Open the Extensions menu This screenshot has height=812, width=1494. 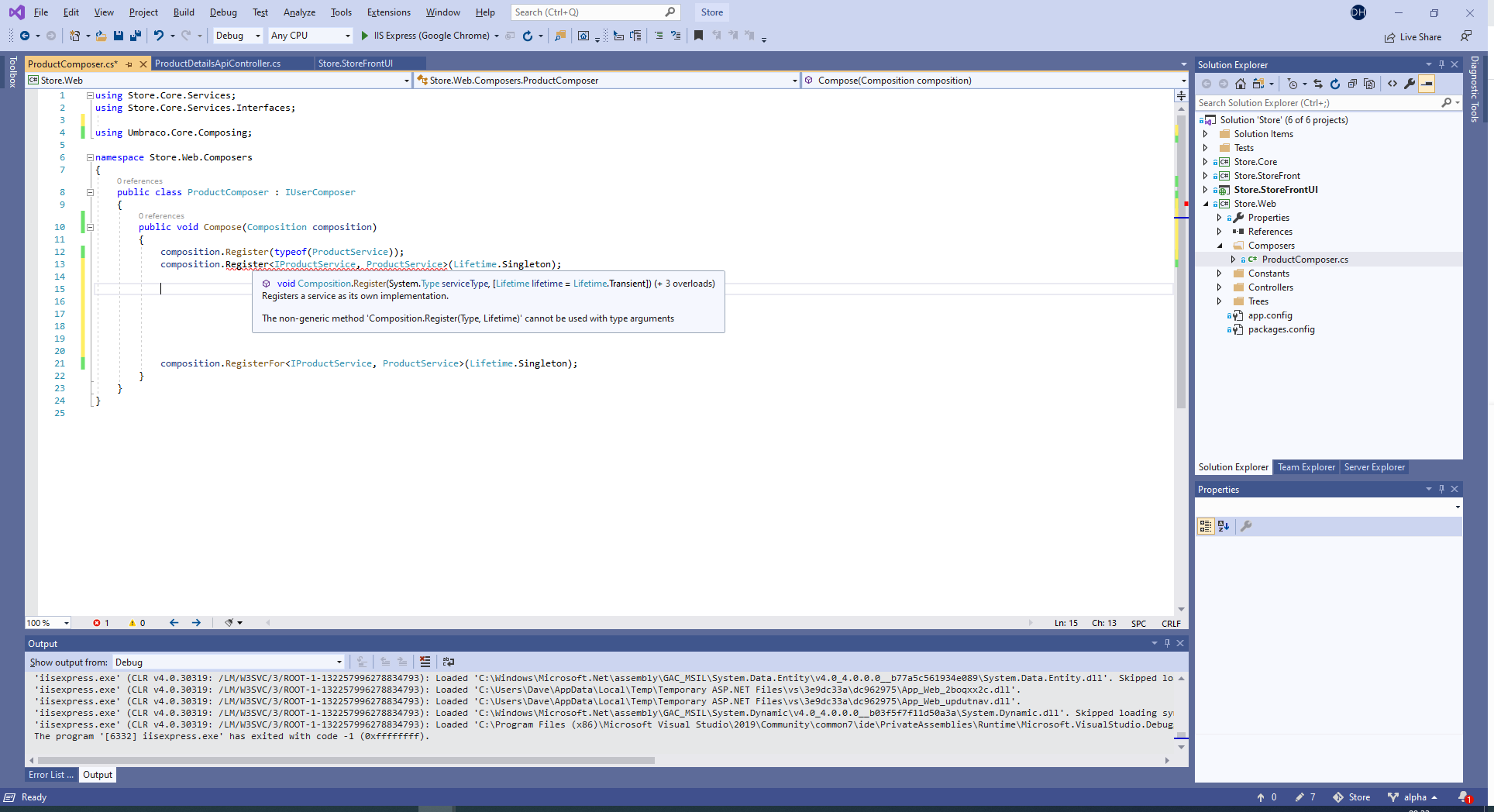pos(389,12)
